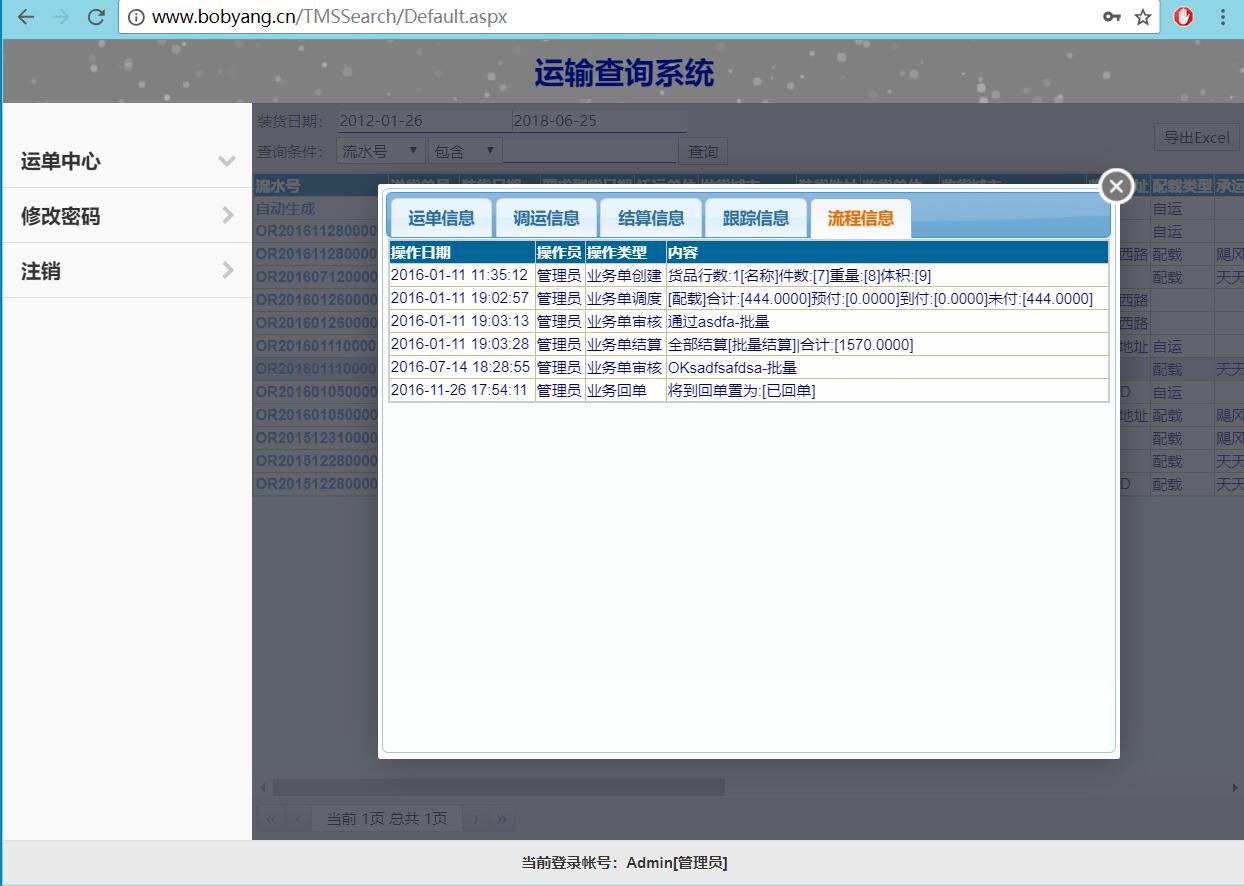The height and width of the screenshot is (886, 1244).
Task: Click the 查询 search button
Action: click(703, 151)
